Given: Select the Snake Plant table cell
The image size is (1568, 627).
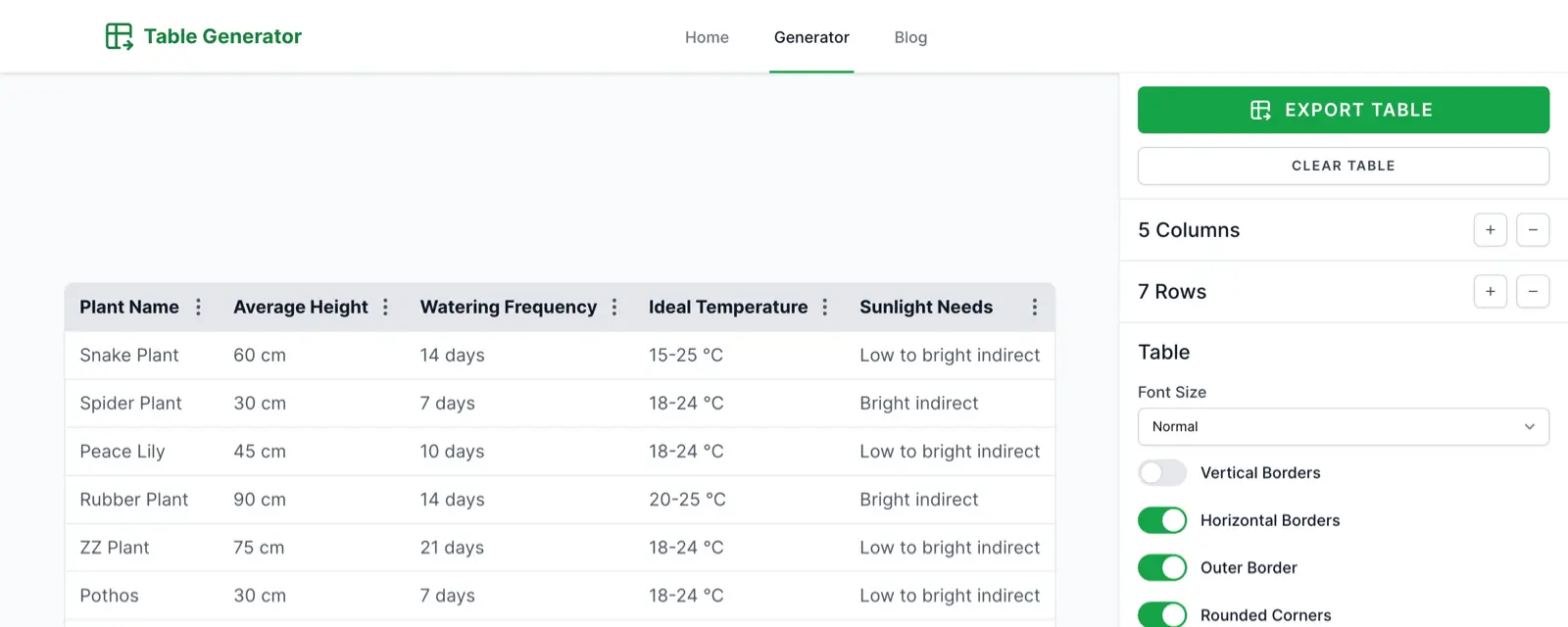Looking at the screenshot, I should click(129, 356).
